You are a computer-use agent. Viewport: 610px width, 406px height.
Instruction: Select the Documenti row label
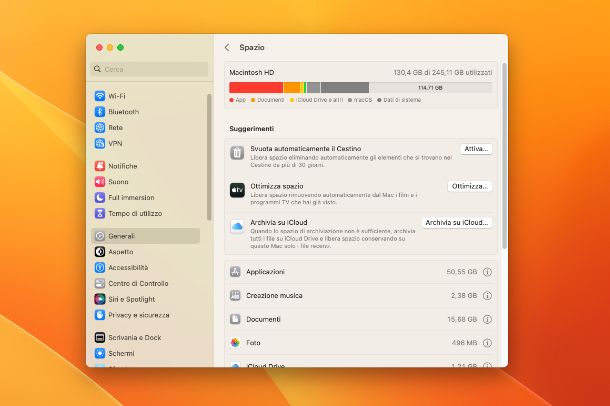pos(263,319)
